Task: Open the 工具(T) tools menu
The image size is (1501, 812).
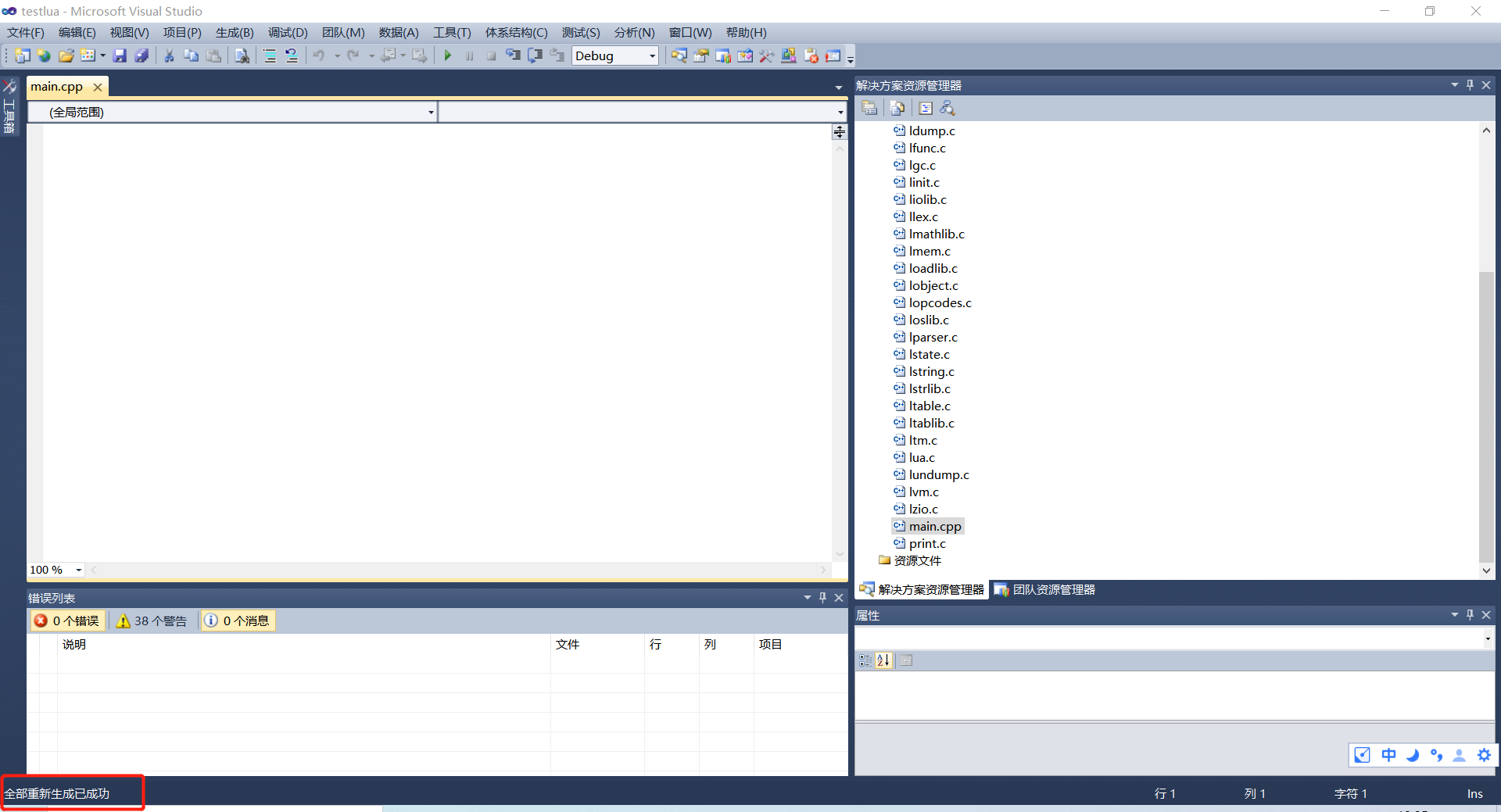Action: (452, 33)
